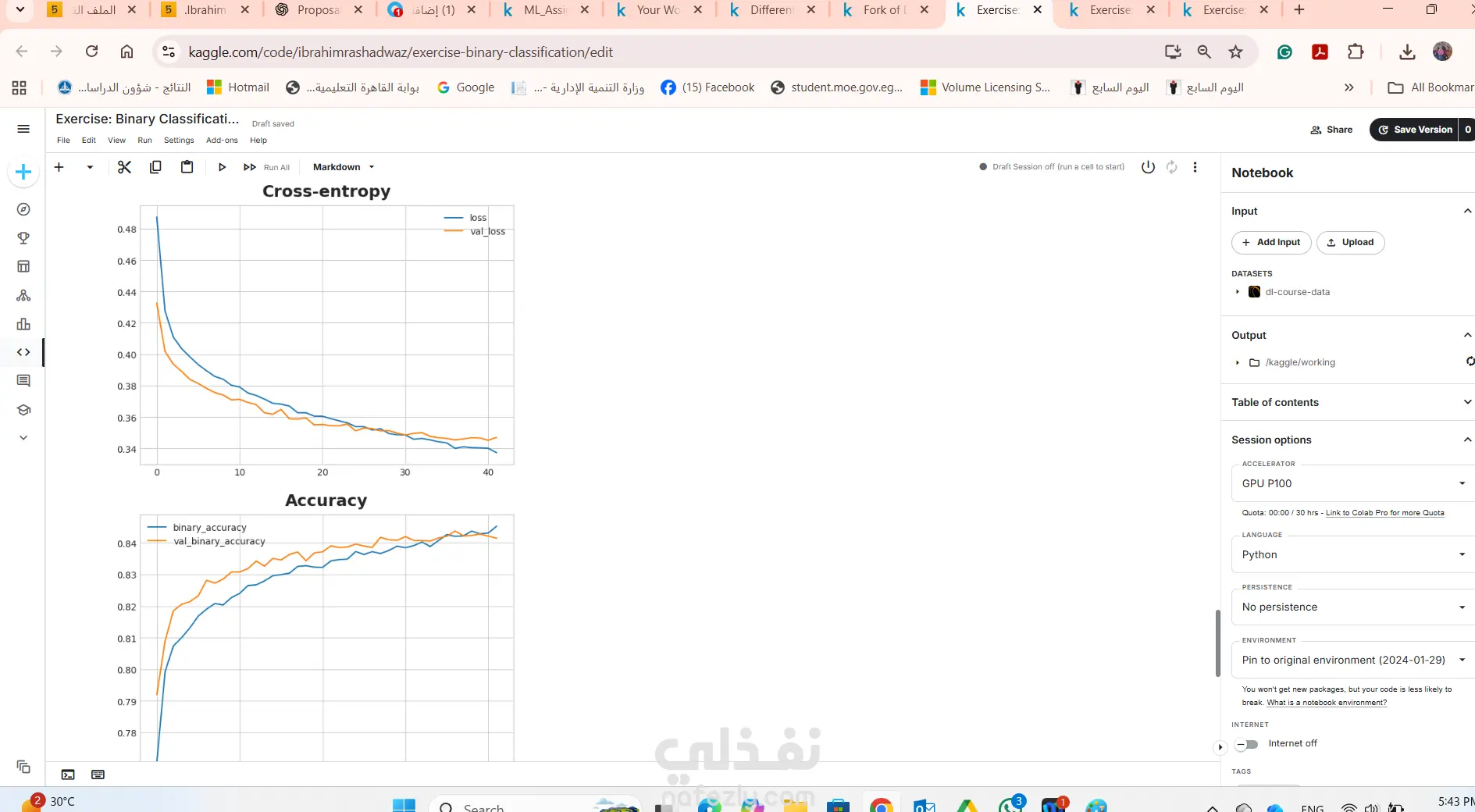Open Environment pin dropdown

[x=1353, y=660]
